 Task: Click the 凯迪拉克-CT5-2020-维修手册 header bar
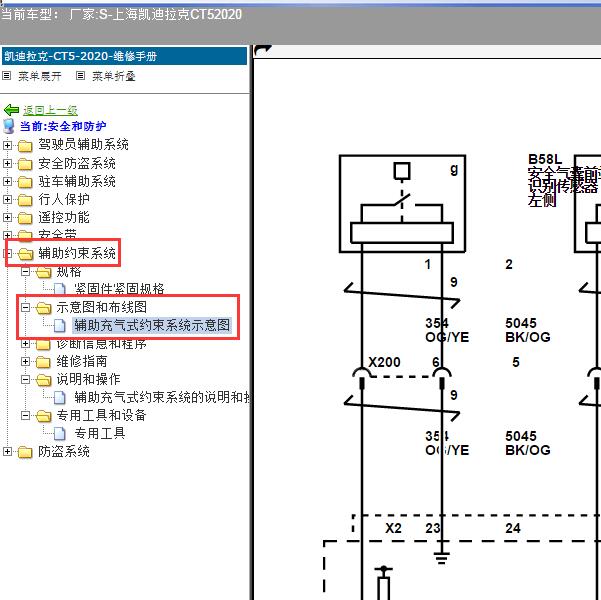click(x=125, y=56)
